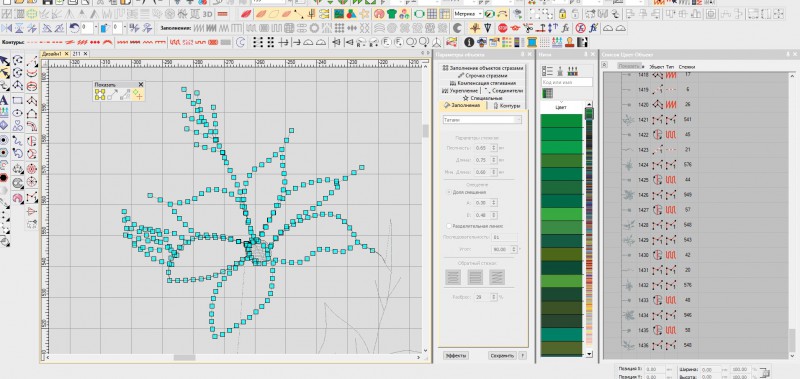Open the Контуры tab in object properties
Screen dimensions: 800x379
click(506, 106)
